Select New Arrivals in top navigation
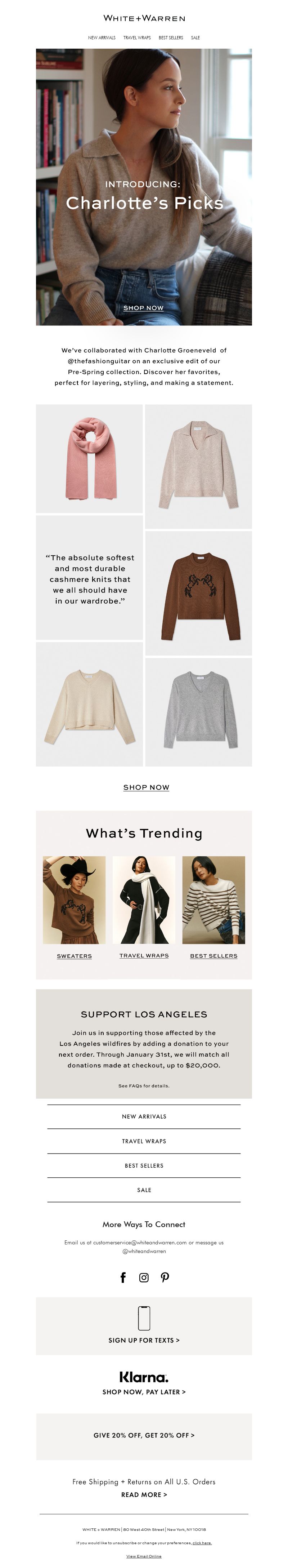This screenshot has width=288, height=1568. 102,38
